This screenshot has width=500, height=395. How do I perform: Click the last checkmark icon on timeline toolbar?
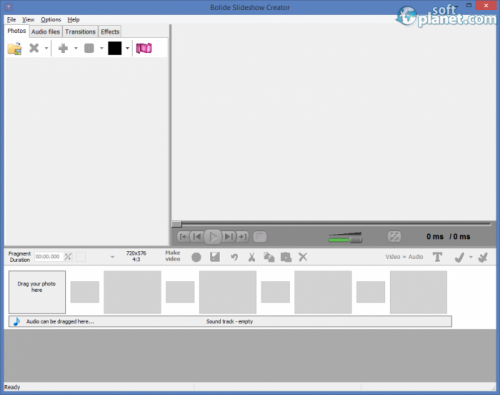[x=483, y=257]
